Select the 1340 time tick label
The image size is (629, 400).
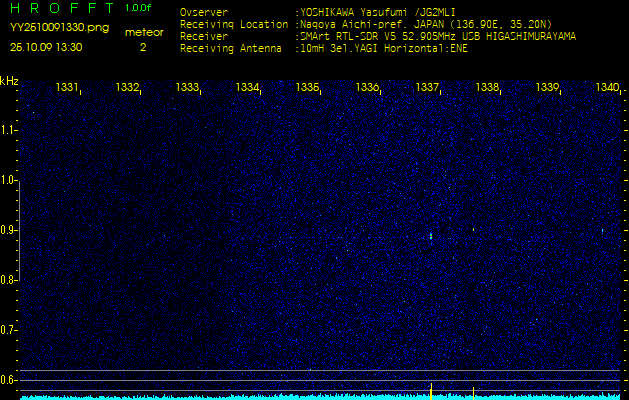(x=607, y=88)
